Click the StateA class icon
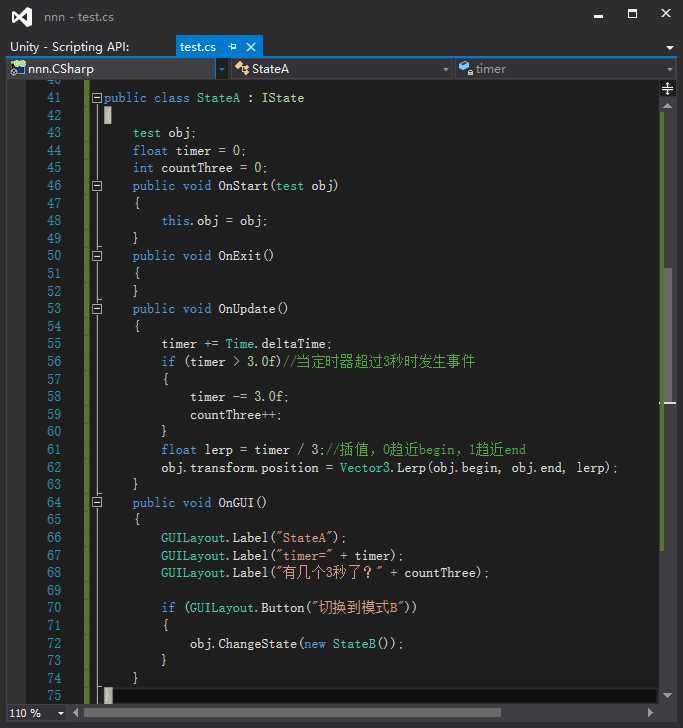The height and width of the screenshot is (728, 683). (242, 68)
